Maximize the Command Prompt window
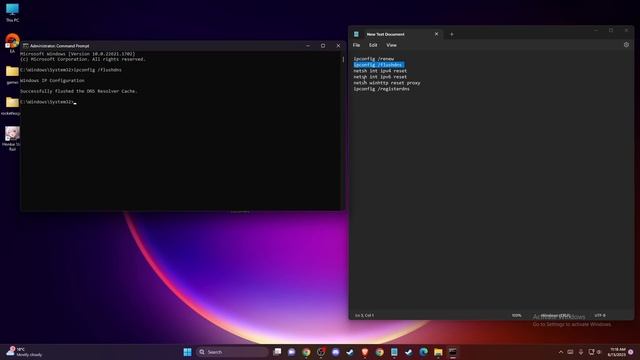 pos(323,46)
